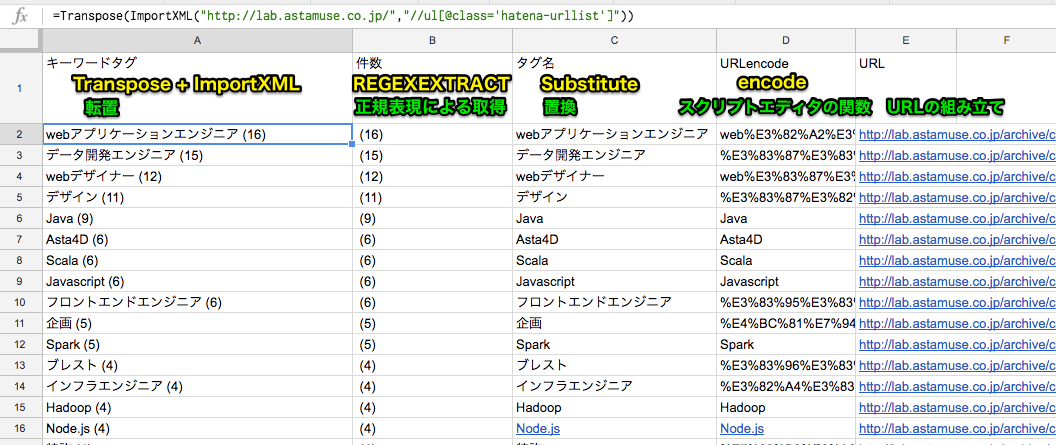Click tag name cell 'ブレスト' in column C

614,366
